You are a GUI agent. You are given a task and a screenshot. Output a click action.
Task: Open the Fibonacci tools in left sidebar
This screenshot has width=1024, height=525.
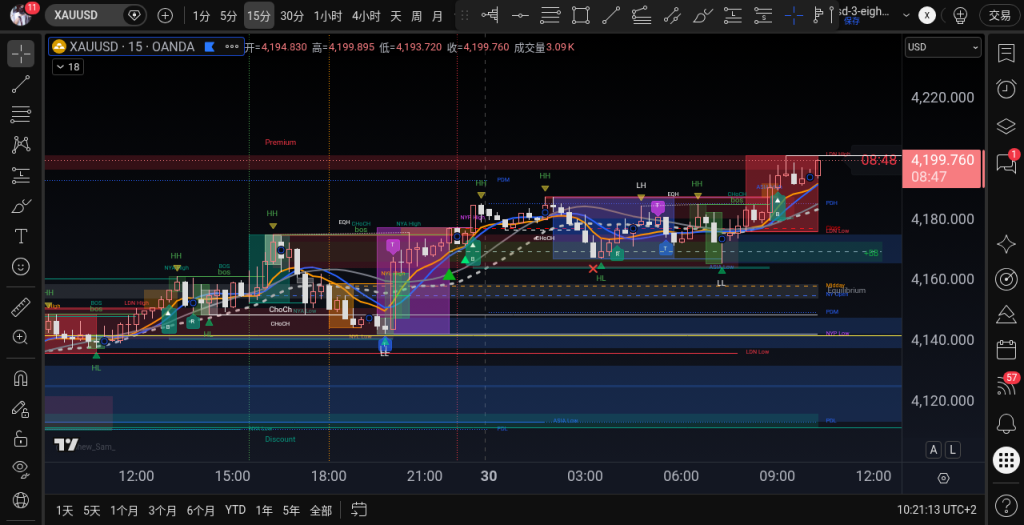(20, 114)
